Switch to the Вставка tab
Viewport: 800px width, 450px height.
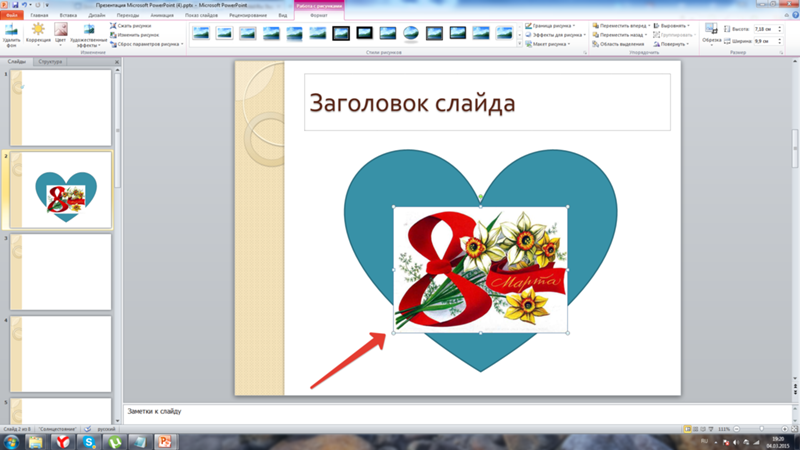point(68,15)
